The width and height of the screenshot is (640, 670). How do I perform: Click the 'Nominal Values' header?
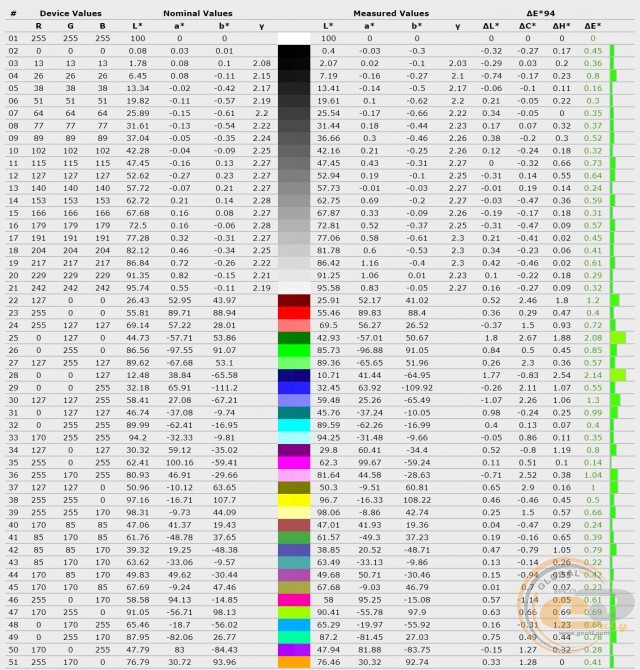tap(198, 13)
